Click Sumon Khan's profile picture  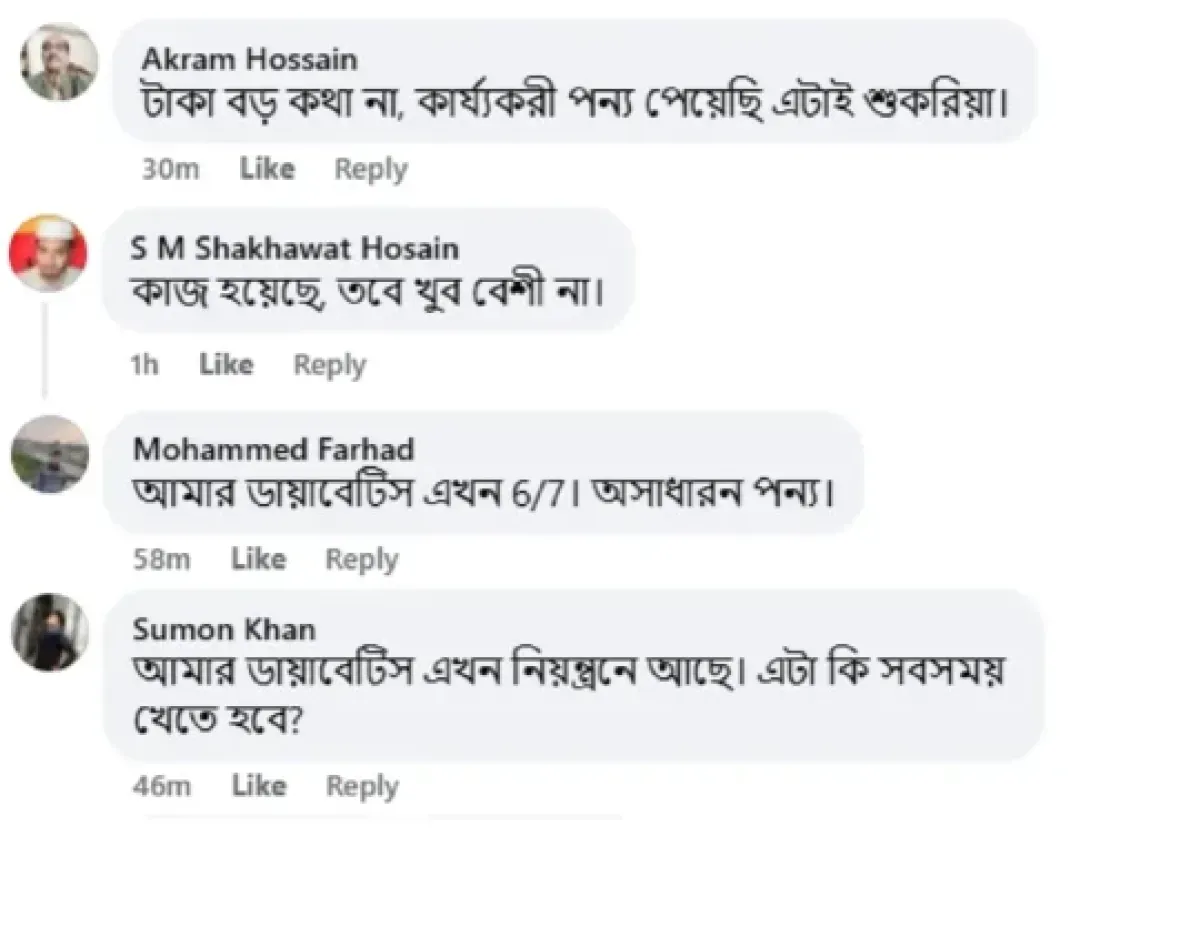point(50,632)
